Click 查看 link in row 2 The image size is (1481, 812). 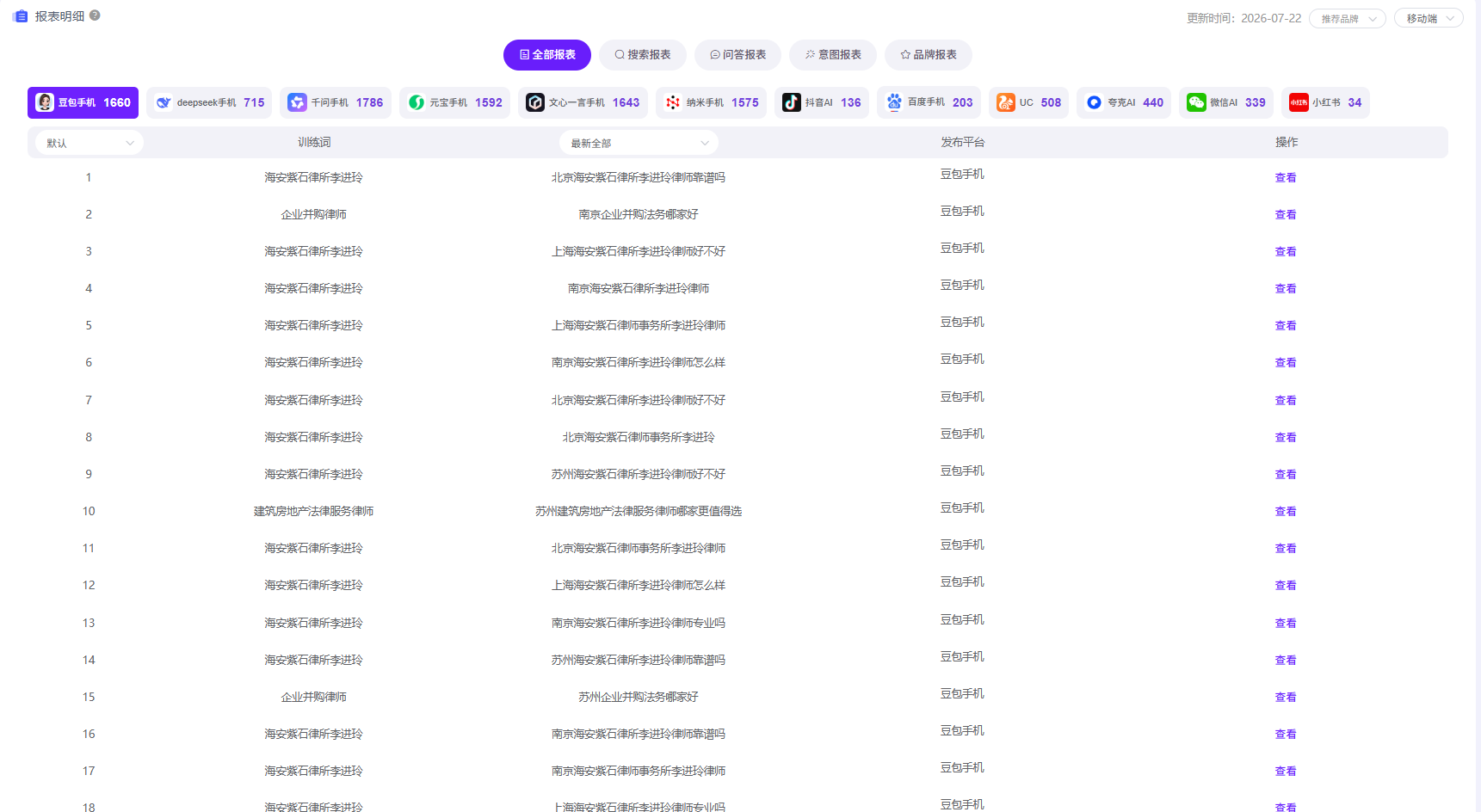[x=1286, y=215]
